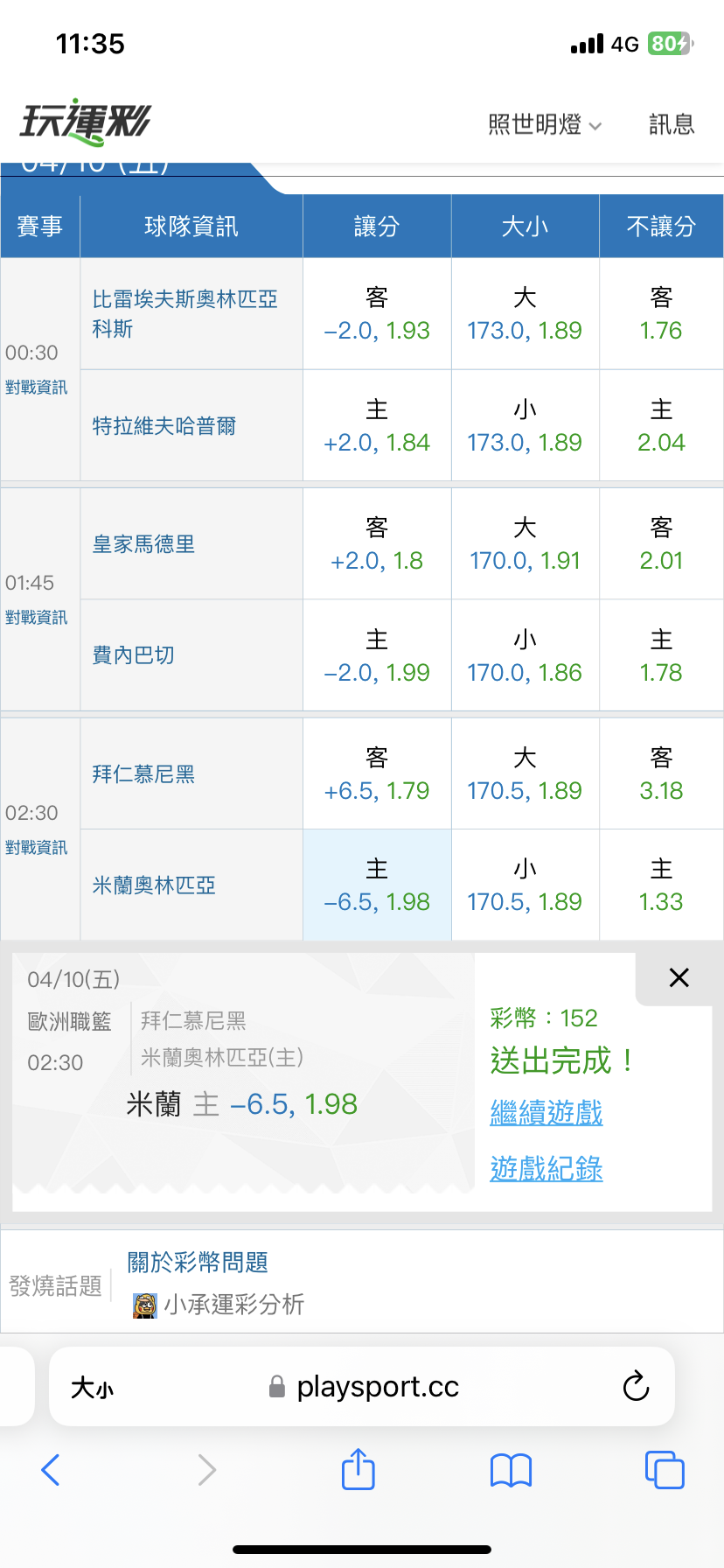Viewport: 724px width, 1568px height.
Task: Open the Safari share sheet
Action: click(x=358, y=1469)
